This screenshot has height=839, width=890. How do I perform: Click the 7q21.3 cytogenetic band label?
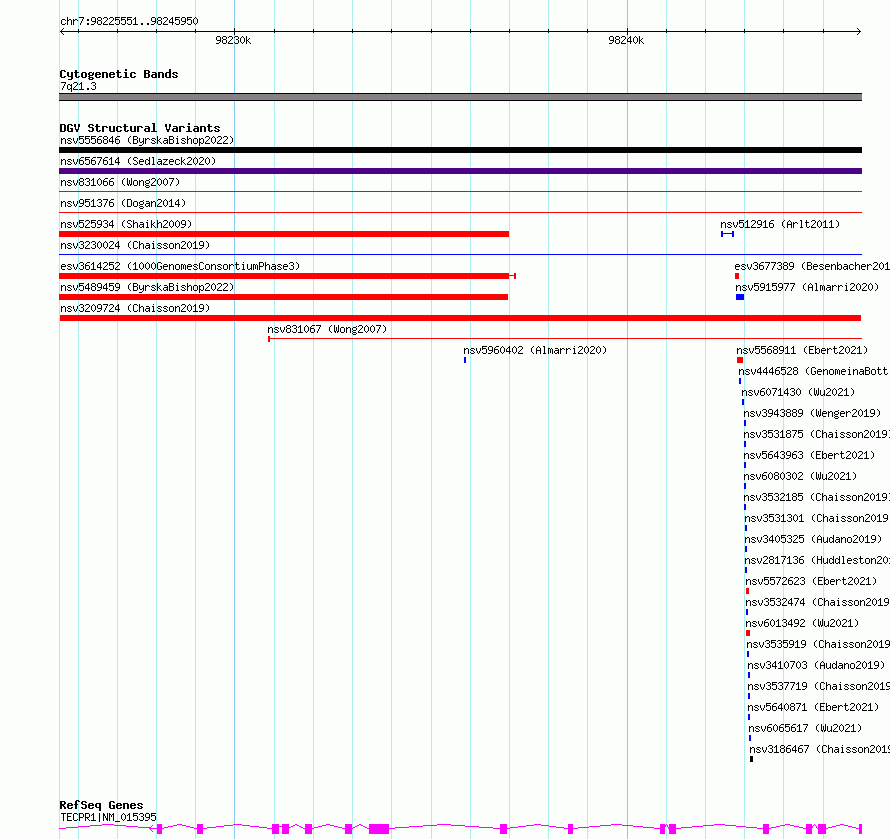point(78,86)
